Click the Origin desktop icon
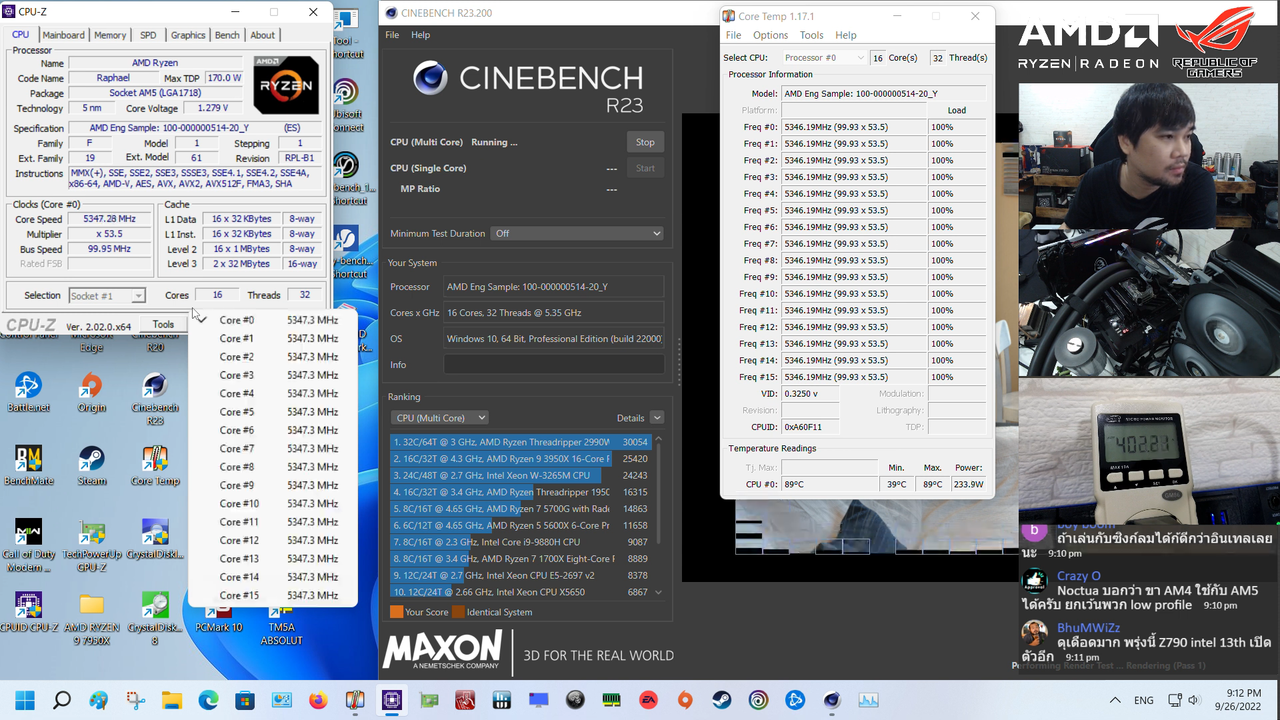The height and width of the screenshot is (720, 1280). tap(92, 387)
